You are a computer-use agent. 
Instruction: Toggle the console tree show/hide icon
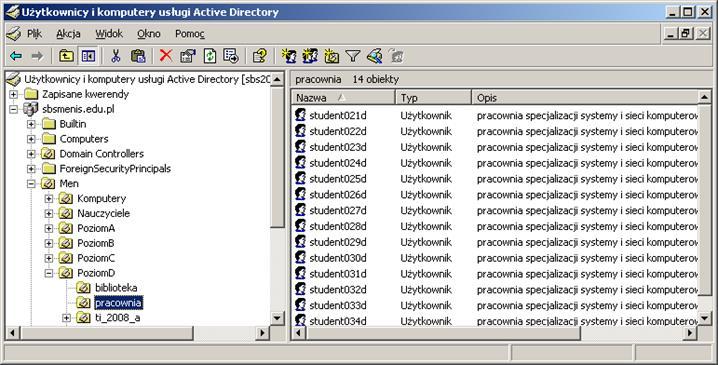[88, 56]
